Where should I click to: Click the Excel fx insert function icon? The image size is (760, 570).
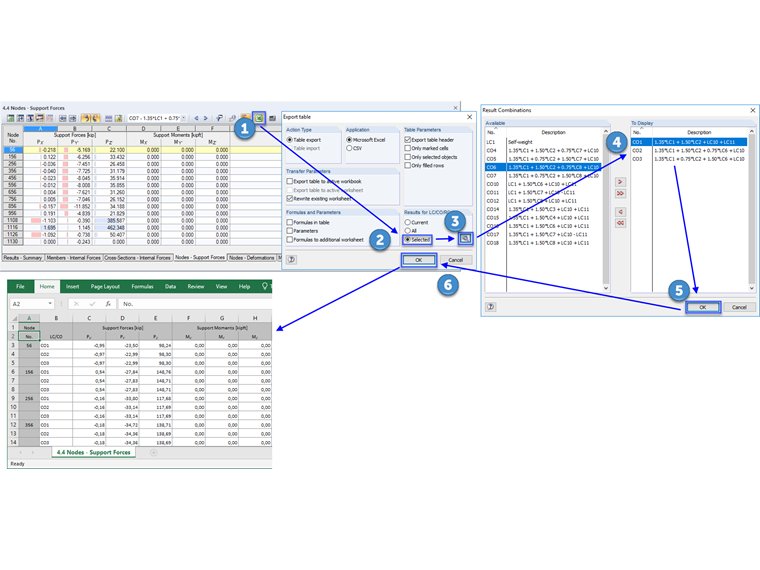pyautogui.click(x=108, y=304)
